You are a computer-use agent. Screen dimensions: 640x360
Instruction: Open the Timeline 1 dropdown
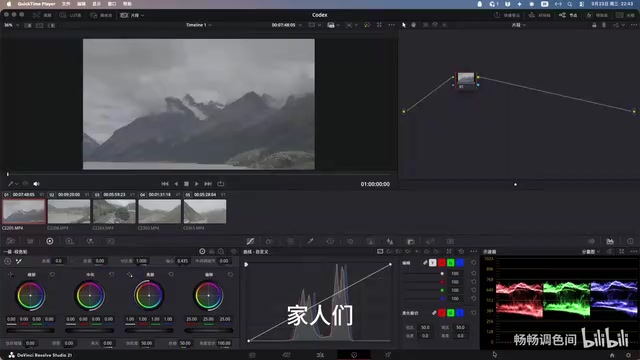pyautogui.click(x=199, y=25)
